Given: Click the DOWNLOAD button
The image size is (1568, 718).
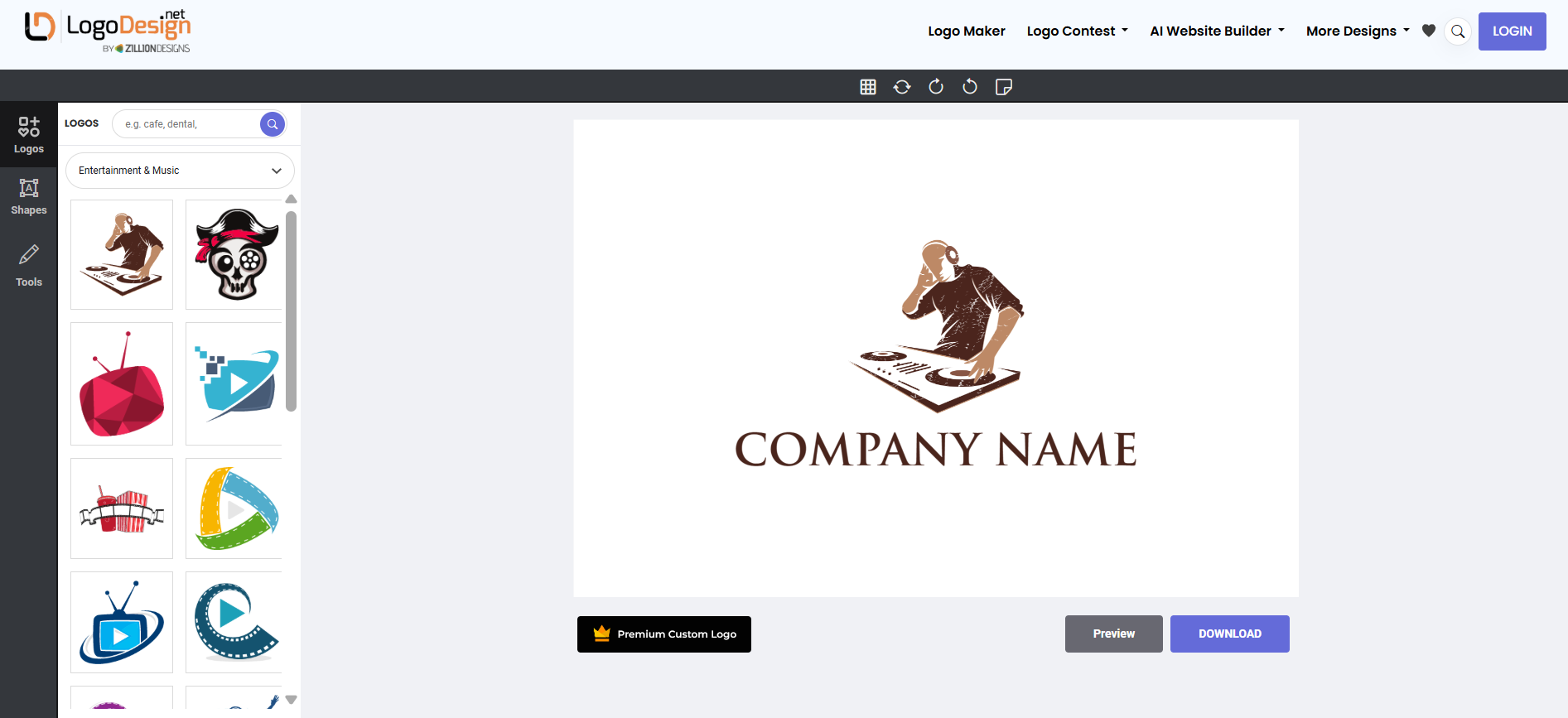Looking at the screenshot, I should pyautogui.click(x=1230, y=634).
